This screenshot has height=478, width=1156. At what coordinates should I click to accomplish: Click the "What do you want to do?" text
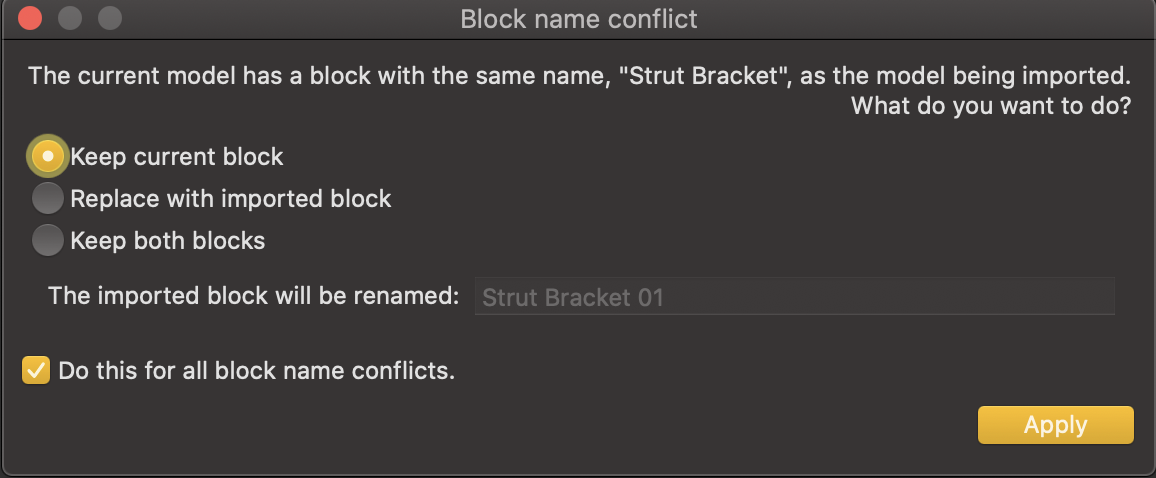(990, 106)
